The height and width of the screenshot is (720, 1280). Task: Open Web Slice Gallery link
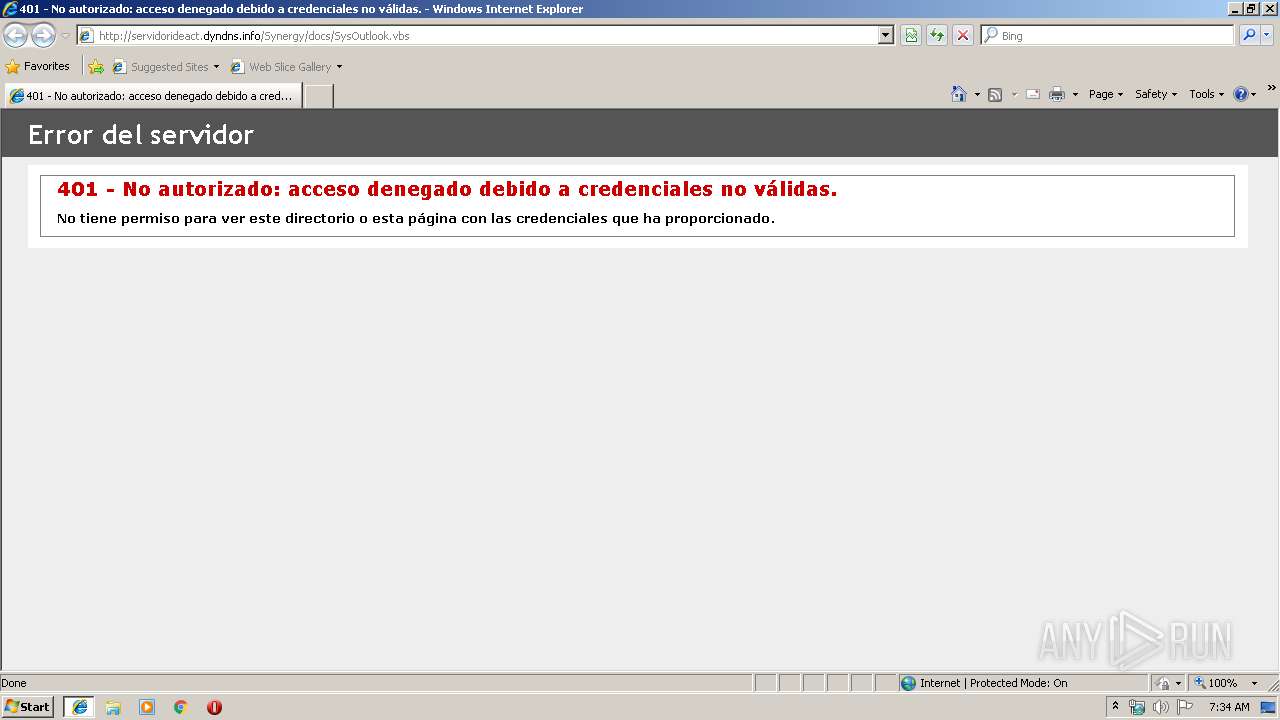tap(286, 67)
